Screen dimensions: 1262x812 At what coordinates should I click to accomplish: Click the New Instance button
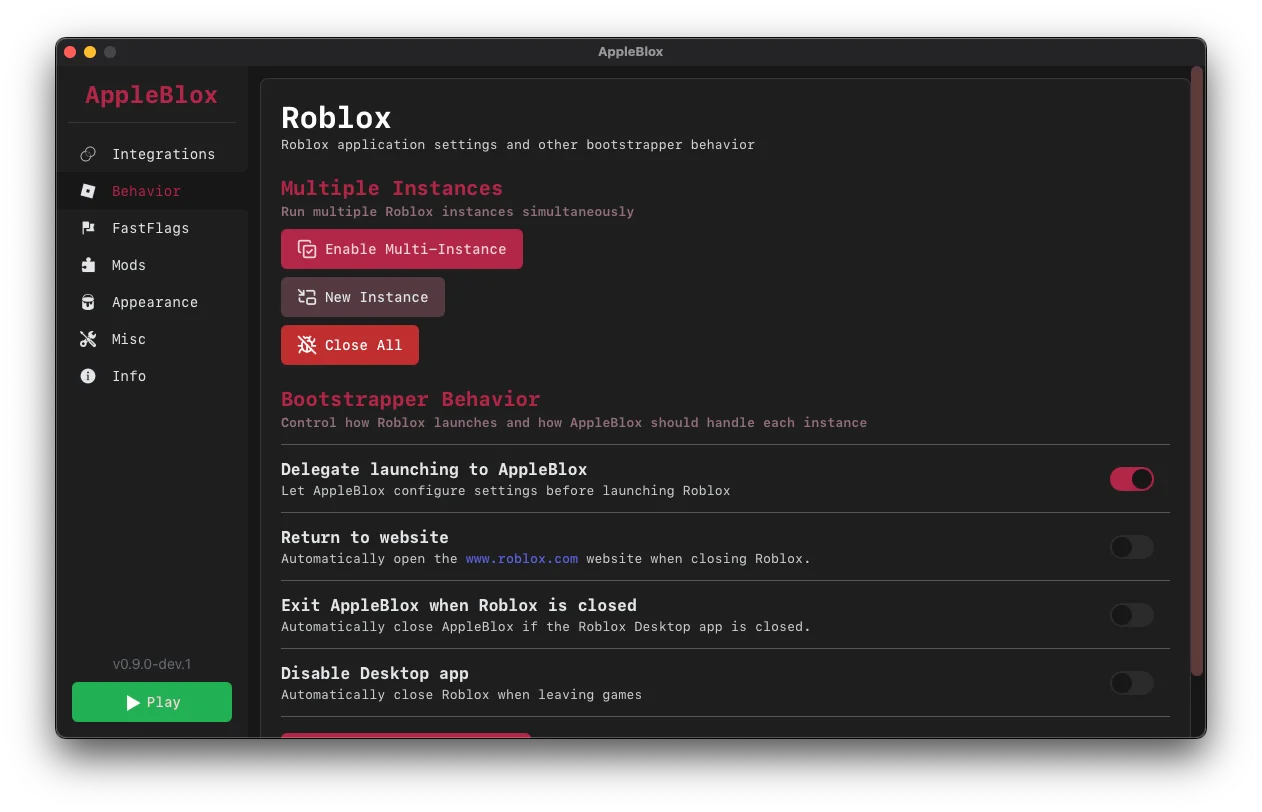coord(362,297)
